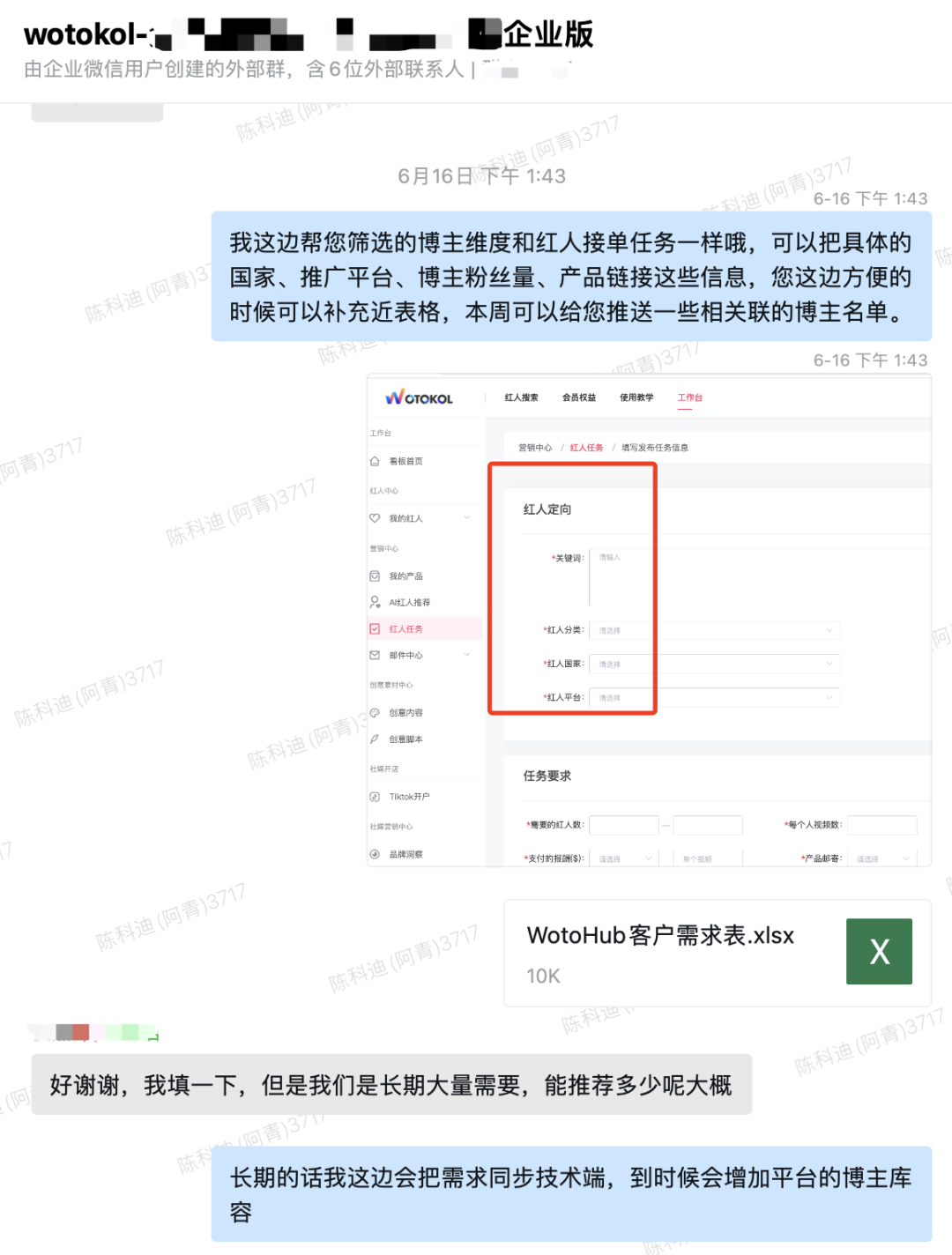Click the pen icon beside 创意脚本
Screen dimensions: 952x1255
(375, 739)
